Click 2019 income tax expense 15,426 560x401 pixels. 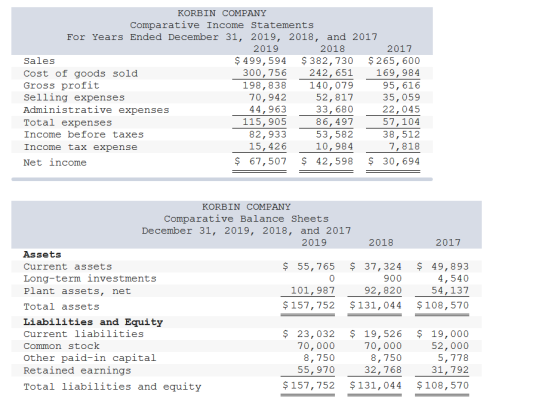(268, 147)
